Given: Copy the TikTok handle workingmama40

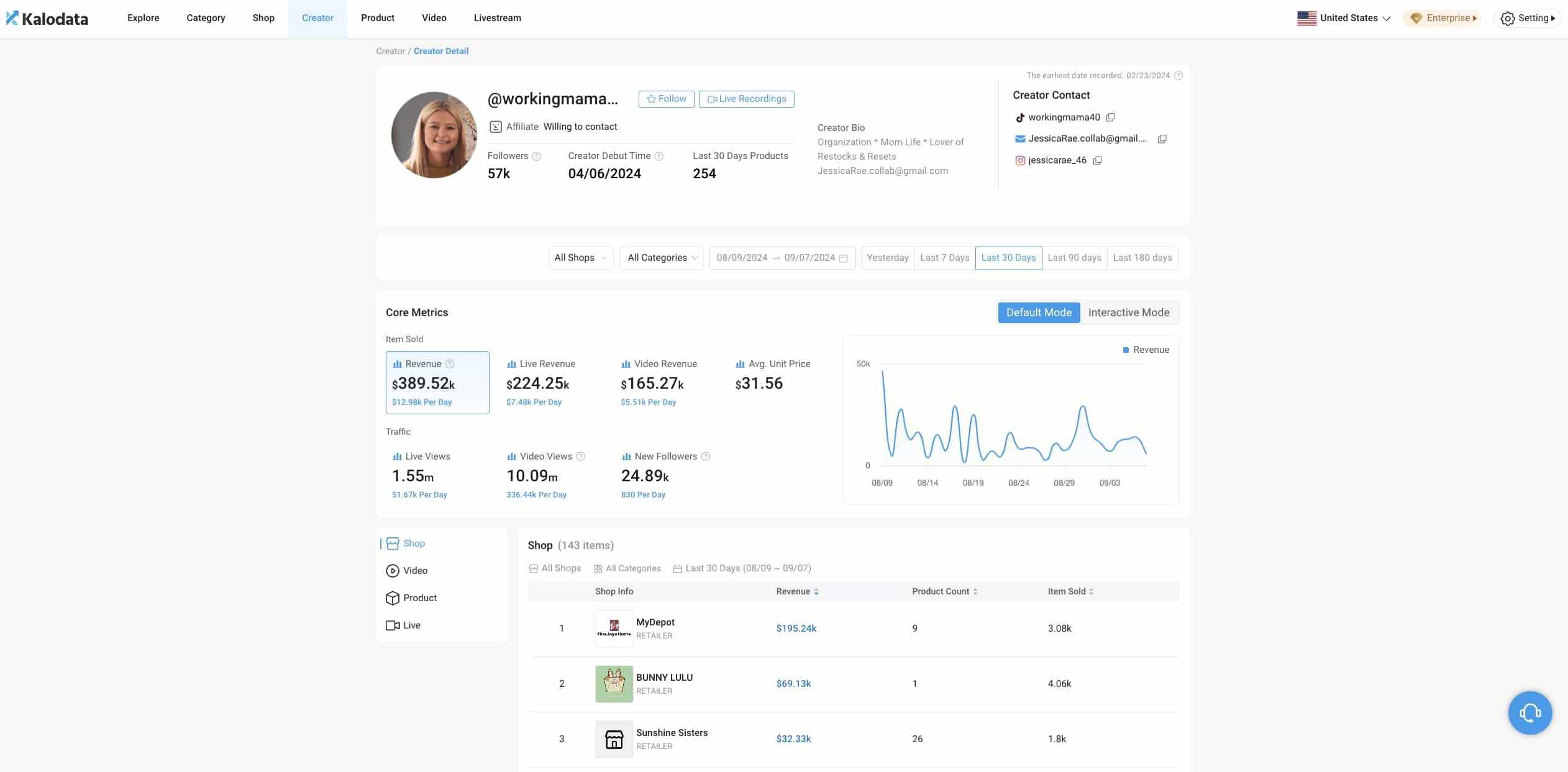Looking at the screenshot, I should click(x=1111, y=117).
